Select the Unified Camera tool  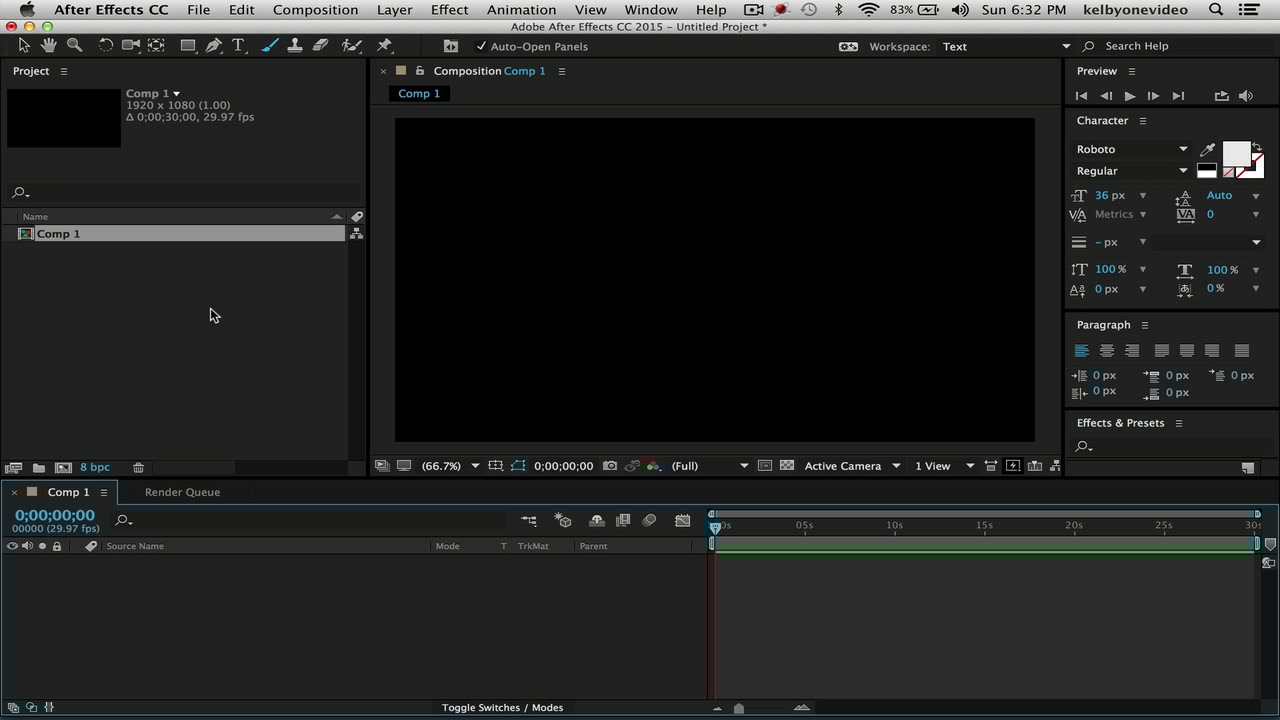coord(131,45)
